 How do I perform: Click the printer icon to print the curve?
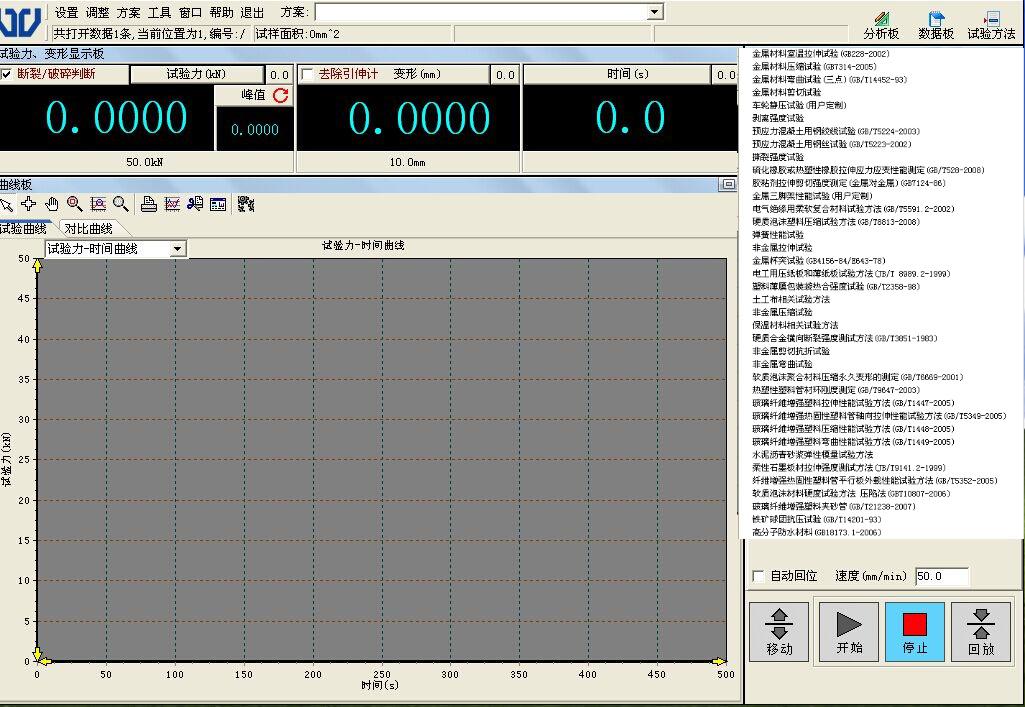pos(149,205)
